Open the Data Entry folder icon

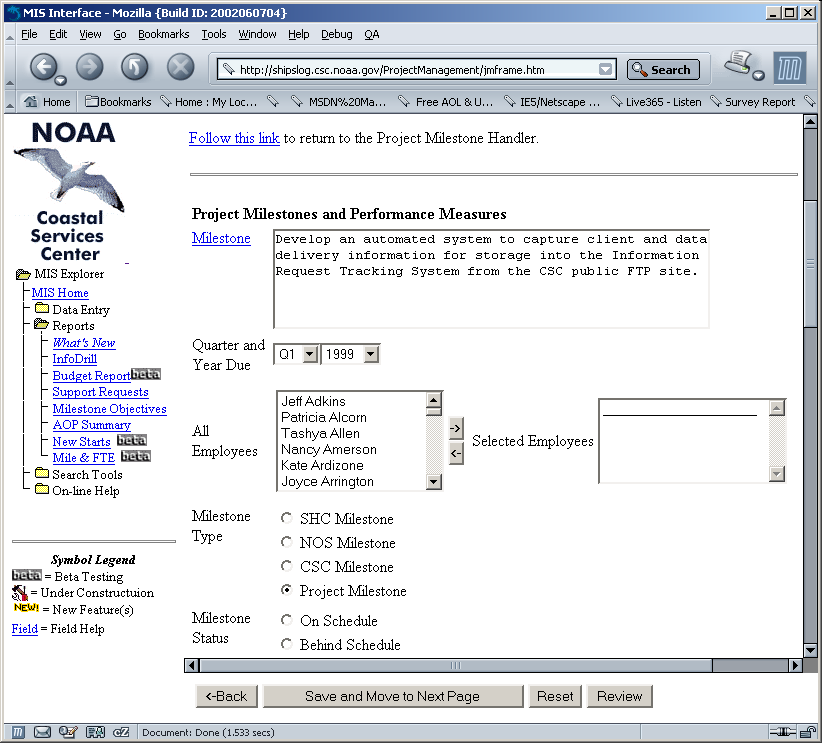(42, 308)
